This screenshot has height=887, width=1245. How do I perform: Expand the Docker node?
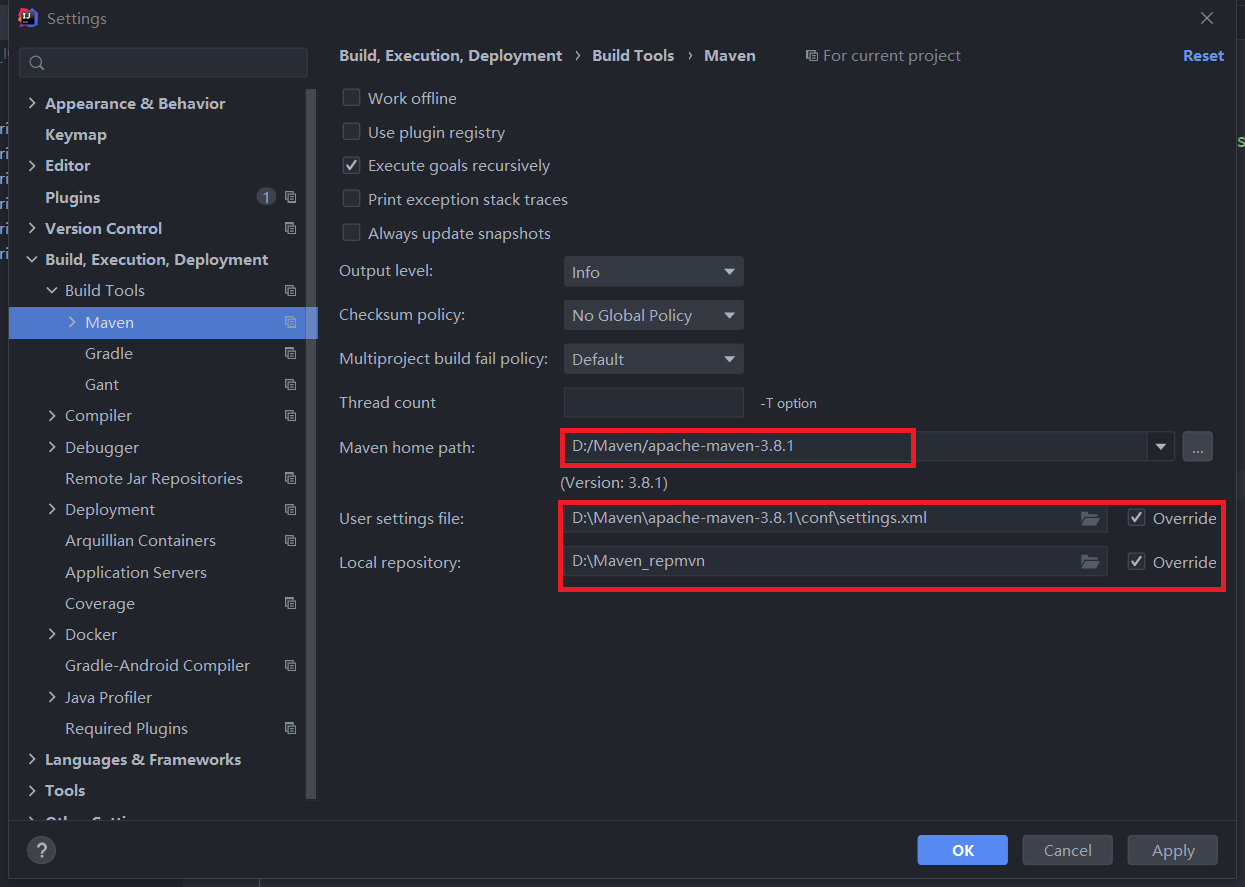point(52,634)
